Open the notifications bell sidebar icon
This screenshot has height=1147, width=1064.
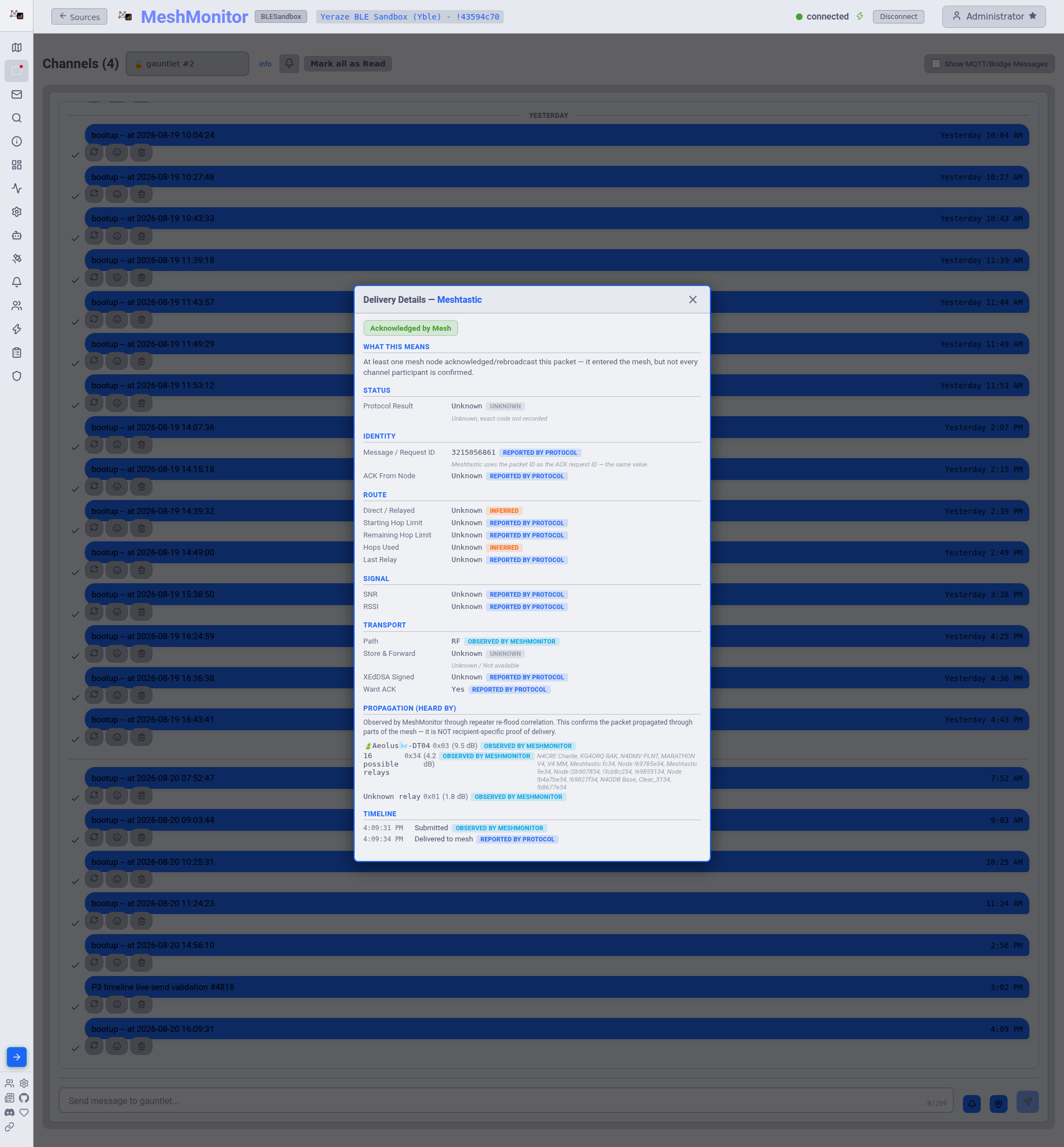tap(17, 282)
